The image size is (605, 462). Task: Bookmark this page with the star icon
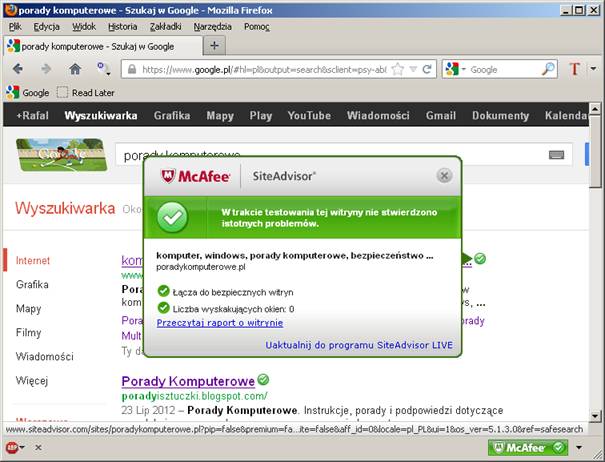397,69
